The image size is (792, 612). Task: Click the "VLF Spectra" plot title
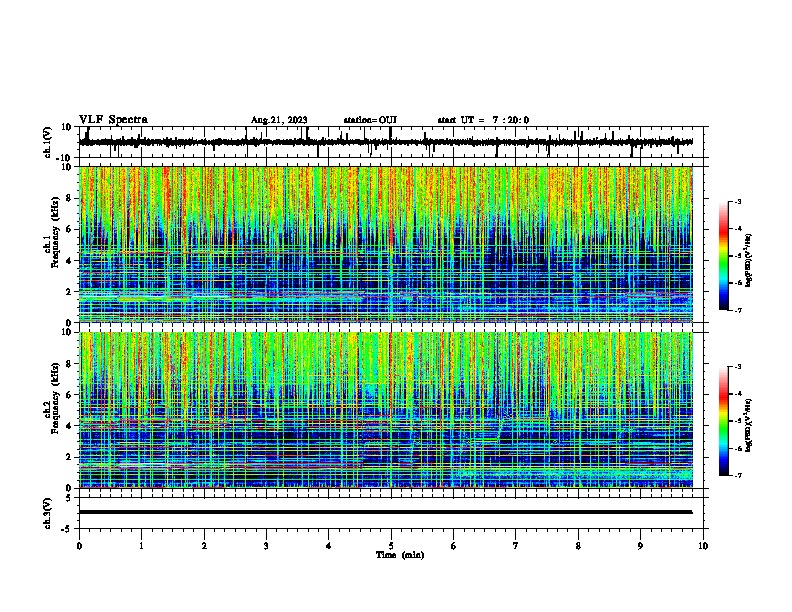pyautogui.click(x=113, y=120)
